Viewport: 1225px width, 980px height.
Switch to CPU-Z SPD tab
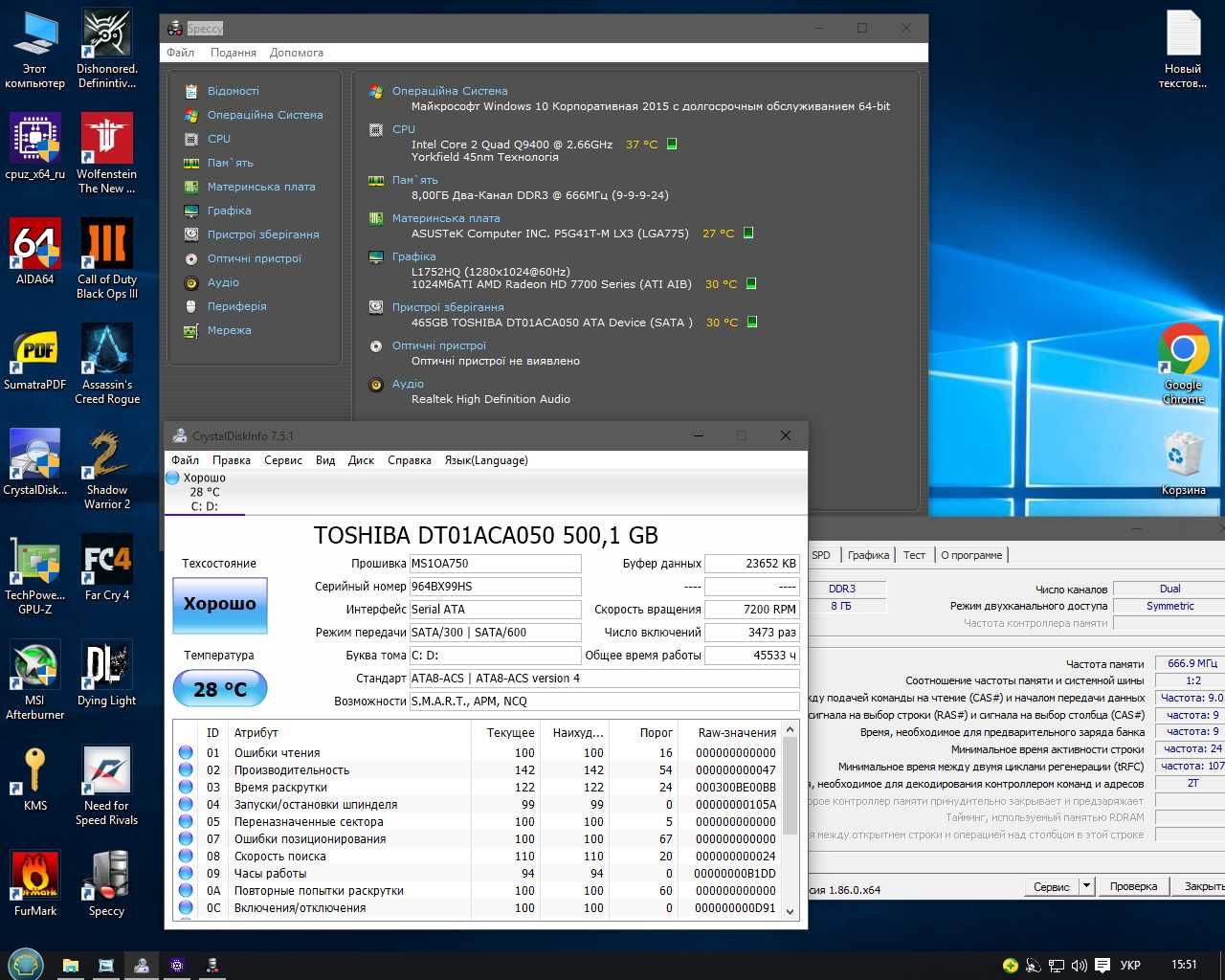point(821,555)
